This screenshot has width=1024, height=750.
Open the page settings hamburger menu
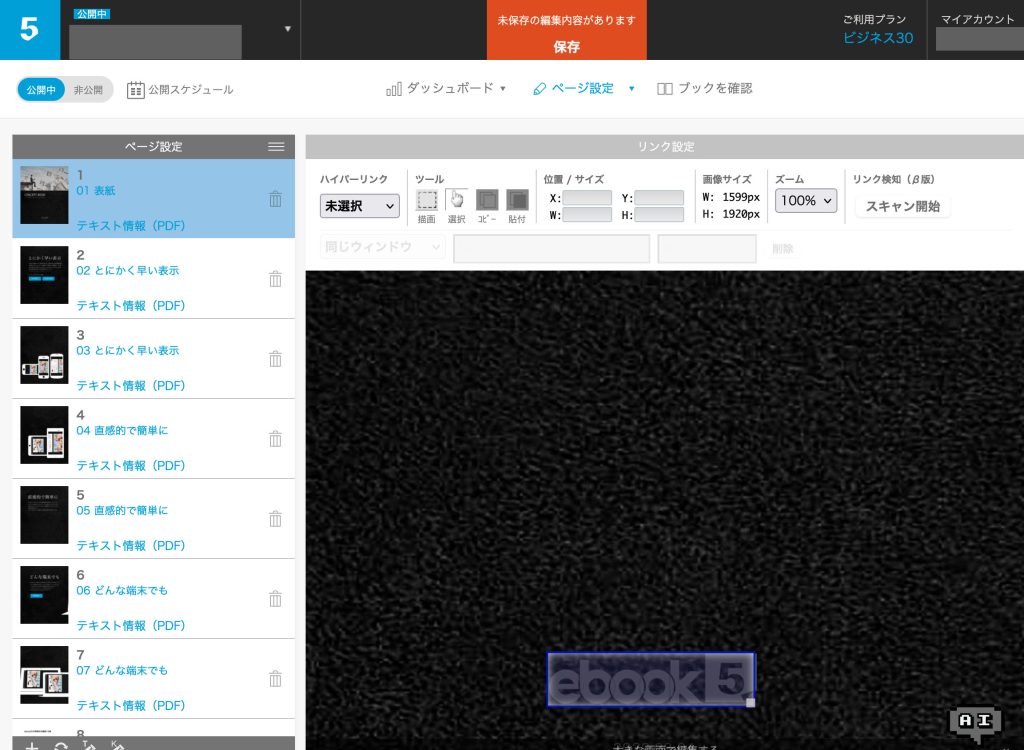click(277, 147)
